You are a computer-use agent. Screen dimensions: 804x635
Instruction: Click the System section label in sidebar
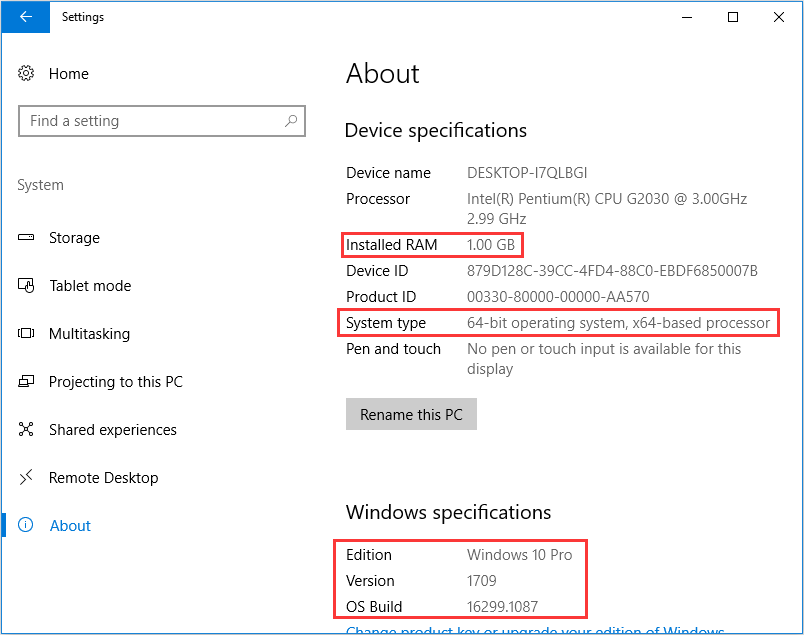[x=41, y=185]
